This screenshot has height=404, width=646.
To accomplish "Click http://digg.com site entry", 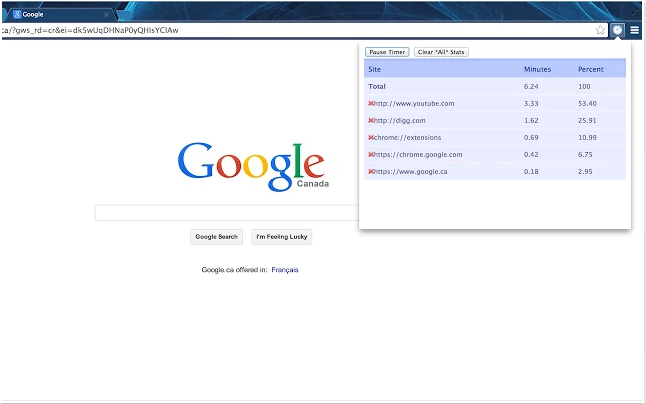I will [399, 120].
